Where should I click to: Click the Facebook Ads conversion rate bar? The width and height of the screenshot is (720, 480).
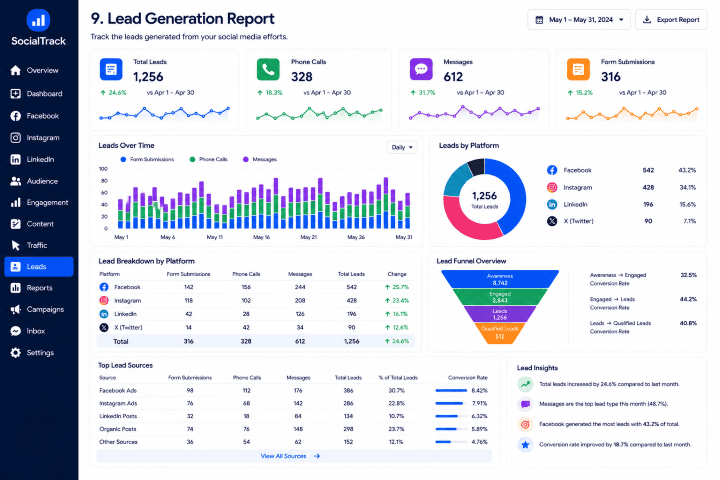click(451, 390)
